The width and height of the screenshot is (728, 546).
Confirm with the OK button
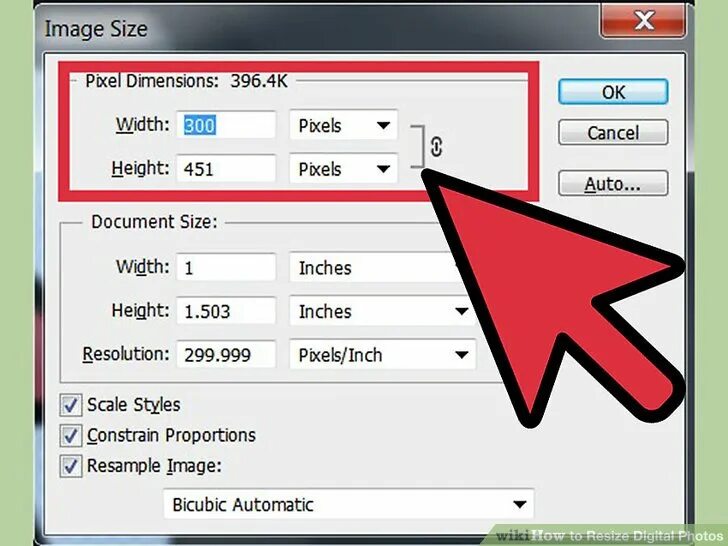point(613,91)
